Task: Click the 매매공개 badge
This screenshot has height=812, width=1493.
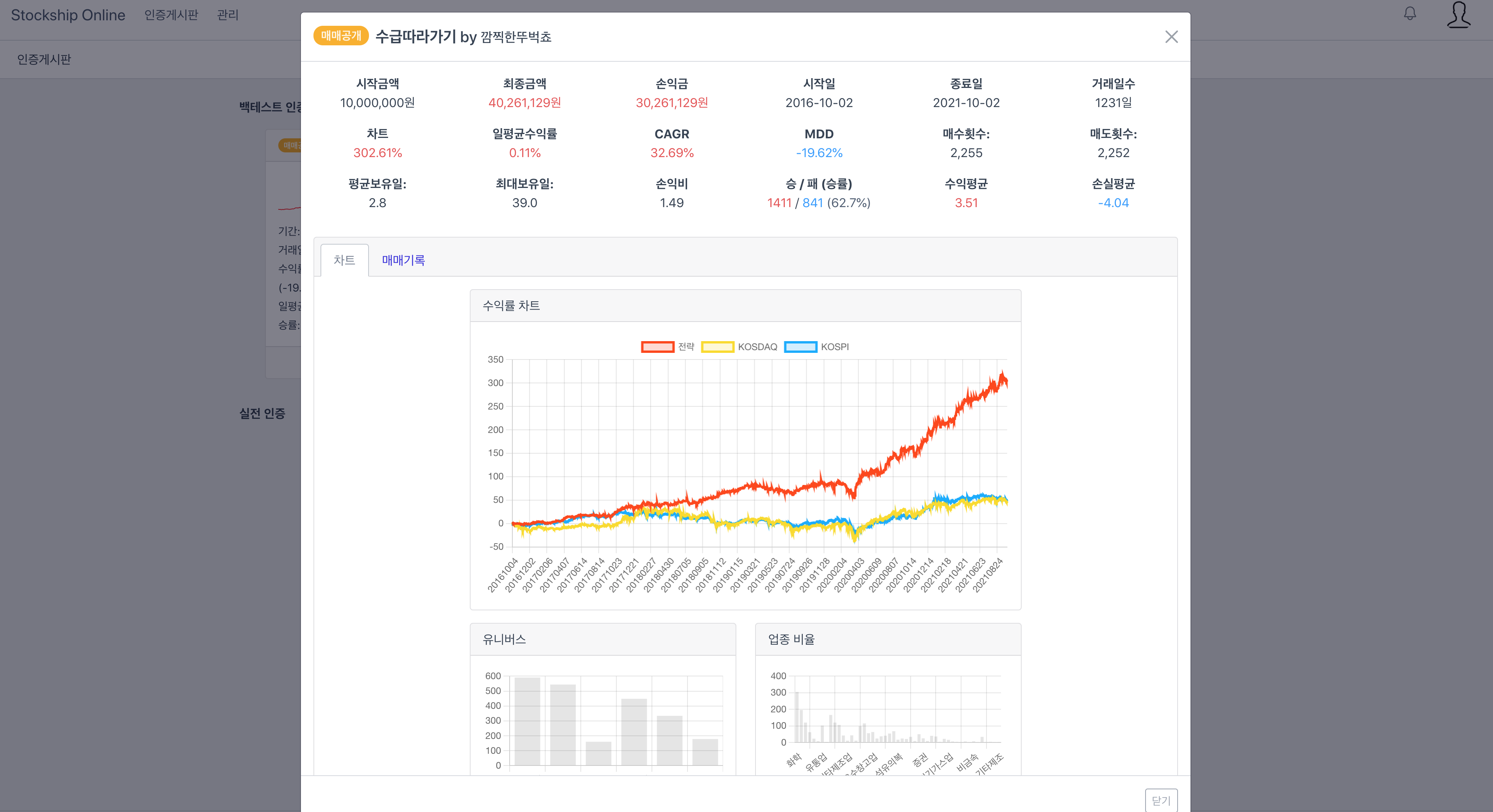Action: 341,36
